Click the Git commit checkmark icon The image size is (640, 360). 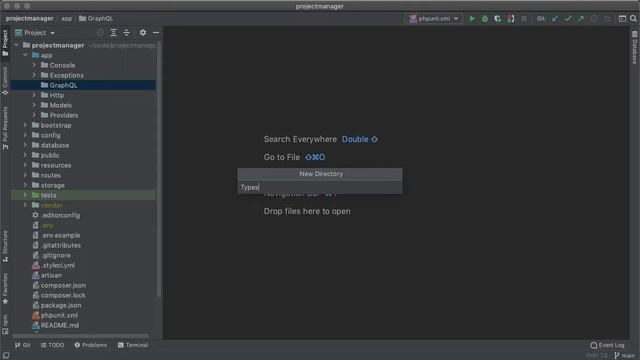point(568,19)
